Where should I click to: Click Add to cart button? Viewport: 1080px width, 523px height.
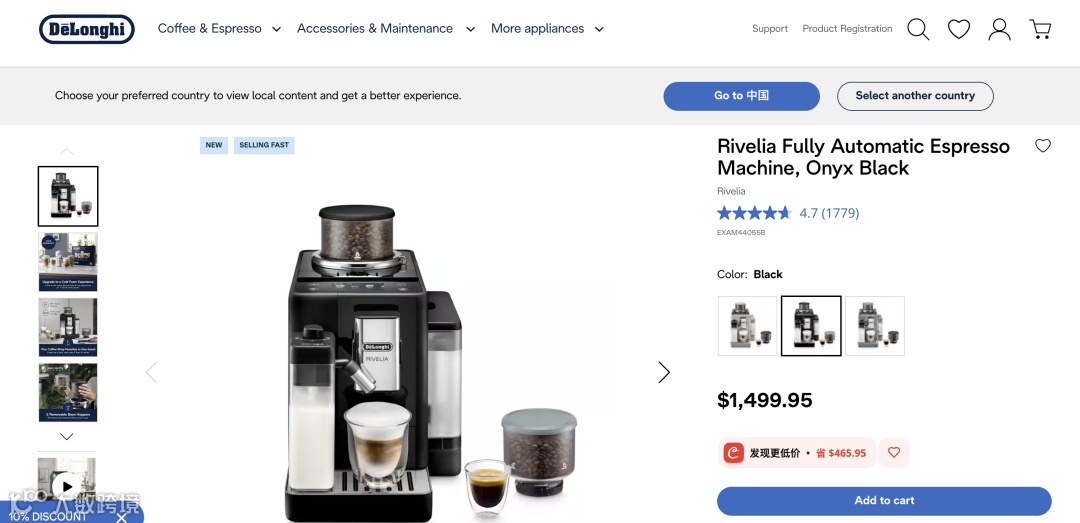pos(884,501)
